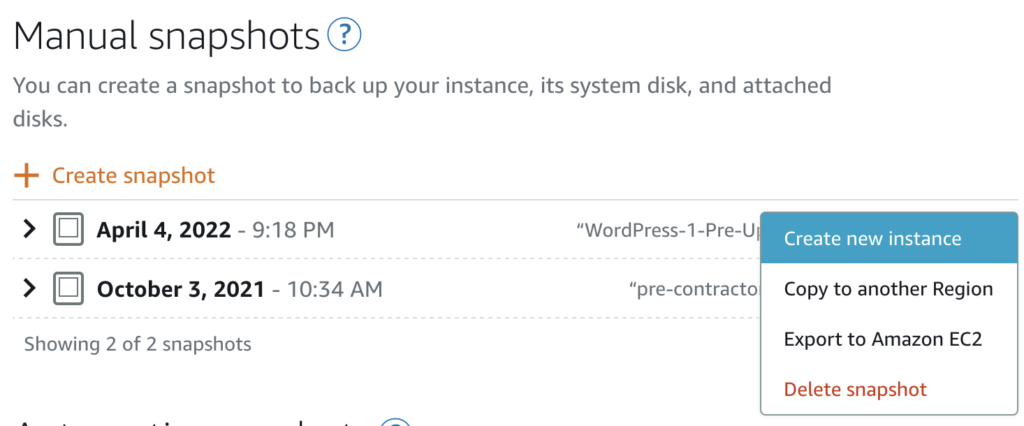Click the Create snapshot link
The width and height of the screenshot is (1024, 426).
(x=133, y=176)
